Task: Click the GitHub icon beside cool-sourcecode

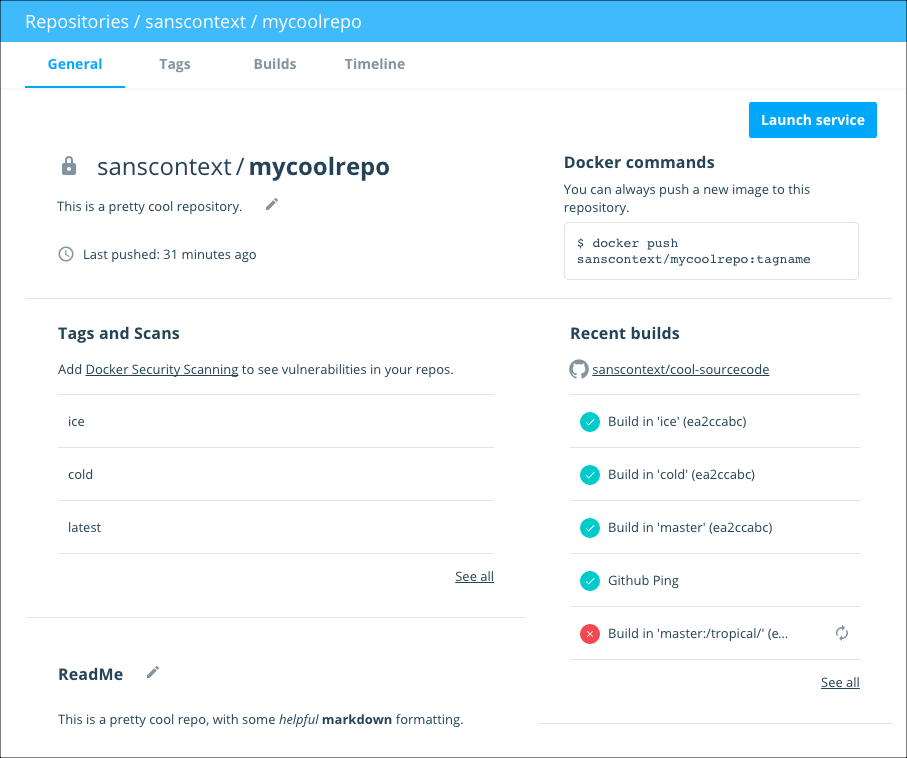Action: (578, 369)
